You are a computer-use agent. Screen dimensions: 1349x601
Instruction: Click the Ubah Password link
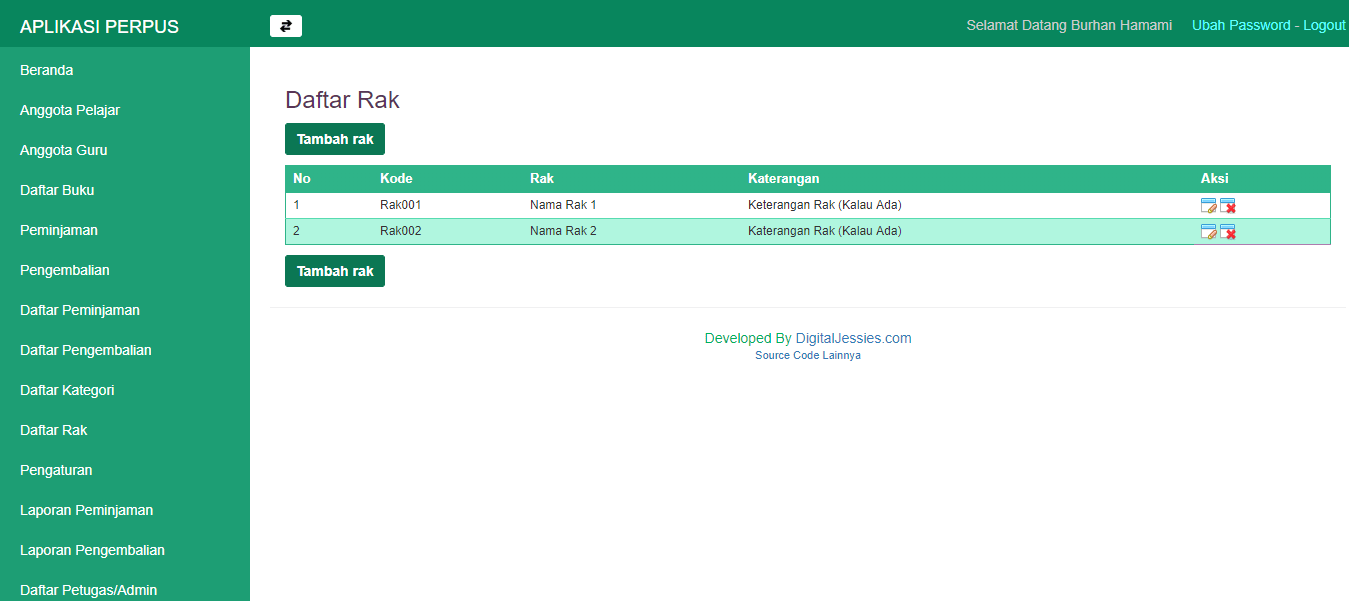point(1240,25)
